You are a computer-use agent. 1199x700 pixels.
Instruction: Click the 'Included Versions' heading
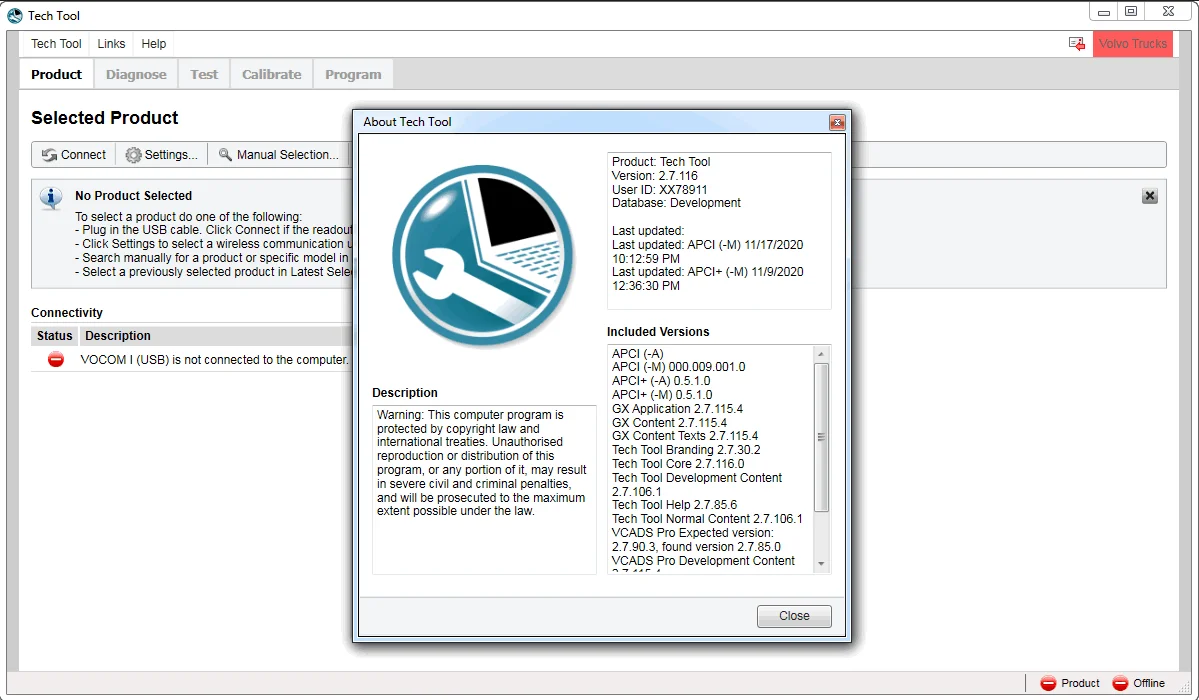tap(658, 332)
